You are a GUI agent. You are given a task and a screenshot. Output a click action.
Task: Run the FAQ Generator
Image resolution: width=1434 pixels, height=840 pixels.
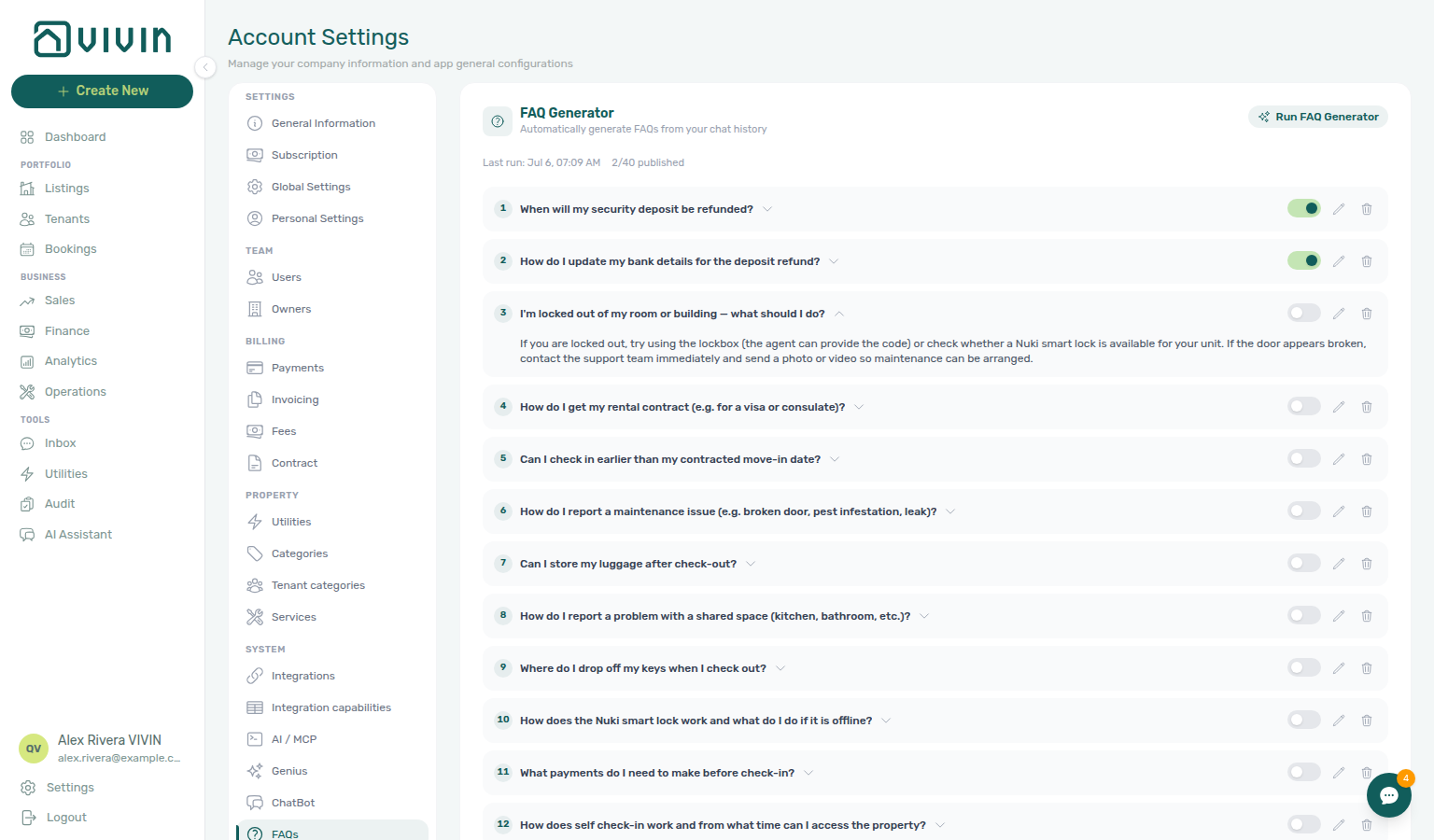point(1318,117)
